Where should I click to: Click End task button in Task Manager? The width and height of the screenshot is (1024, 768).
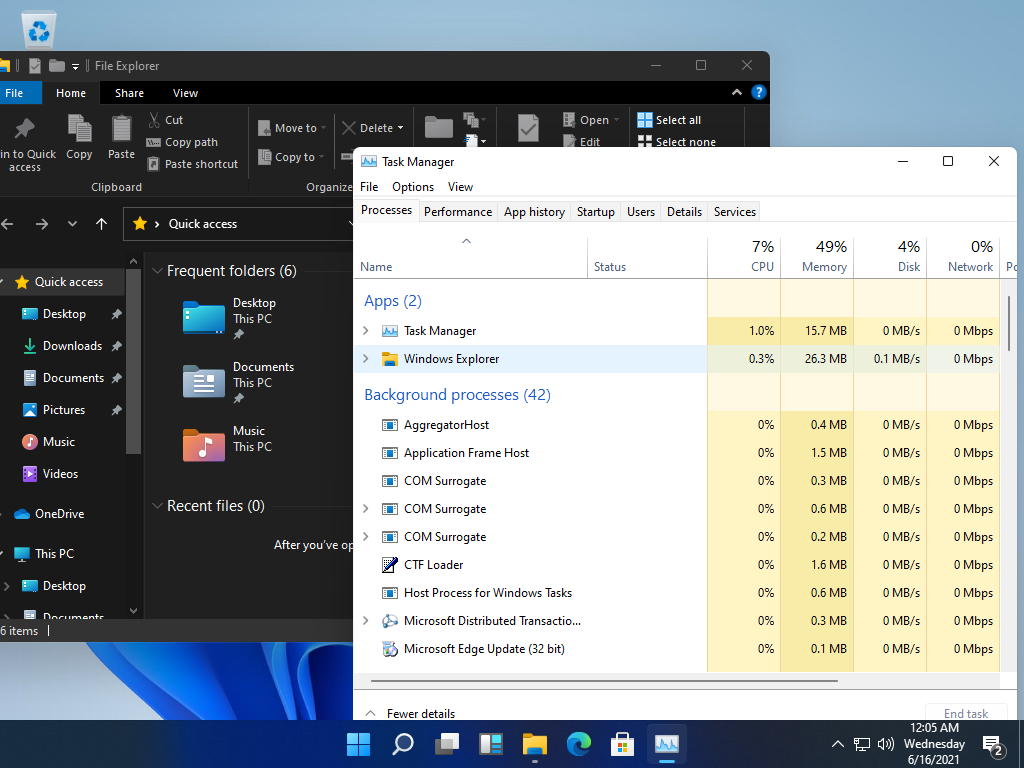click(966, 712)
